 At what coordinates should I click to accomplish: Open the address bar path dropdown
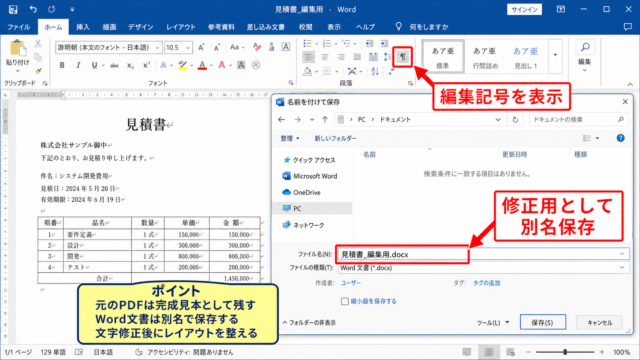tap(498, 120)
